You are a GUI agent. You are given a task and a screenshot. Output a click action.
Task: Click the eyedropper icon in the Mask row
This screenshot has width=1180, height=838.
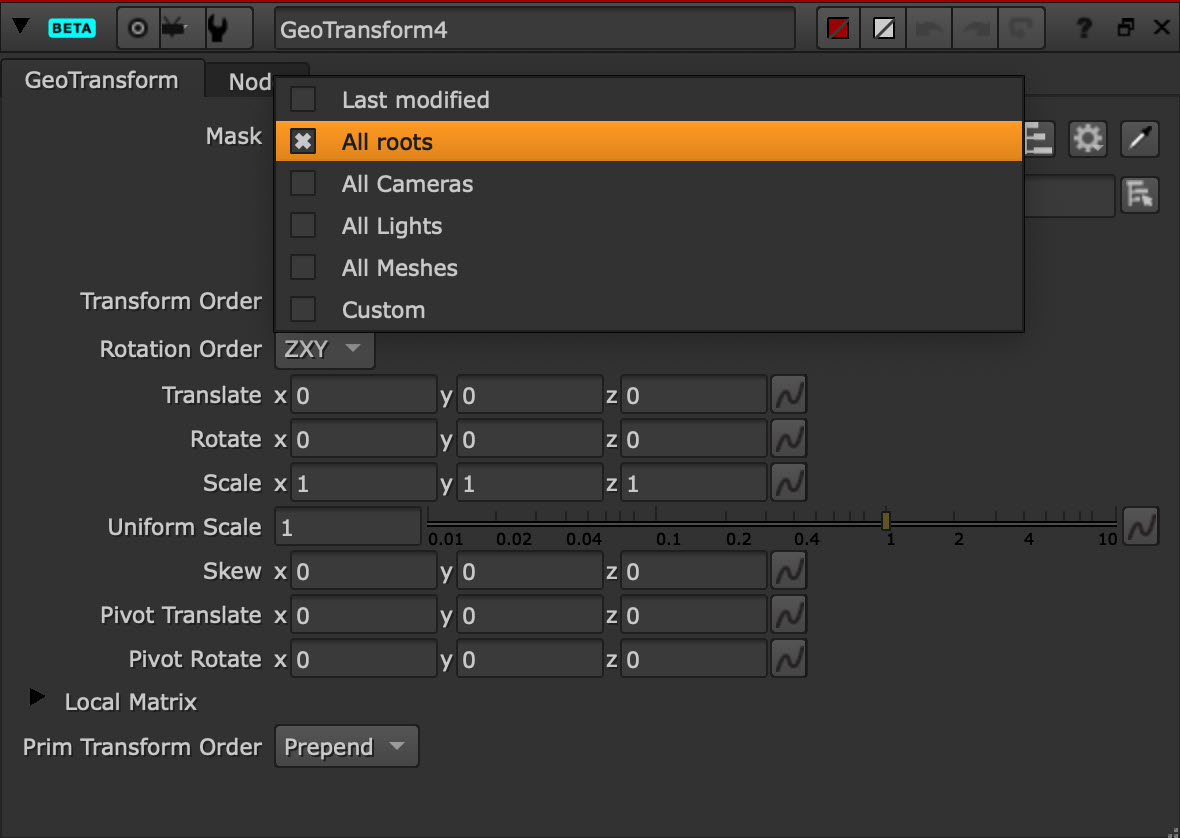pyautogui.click(x=1140, y=139)
